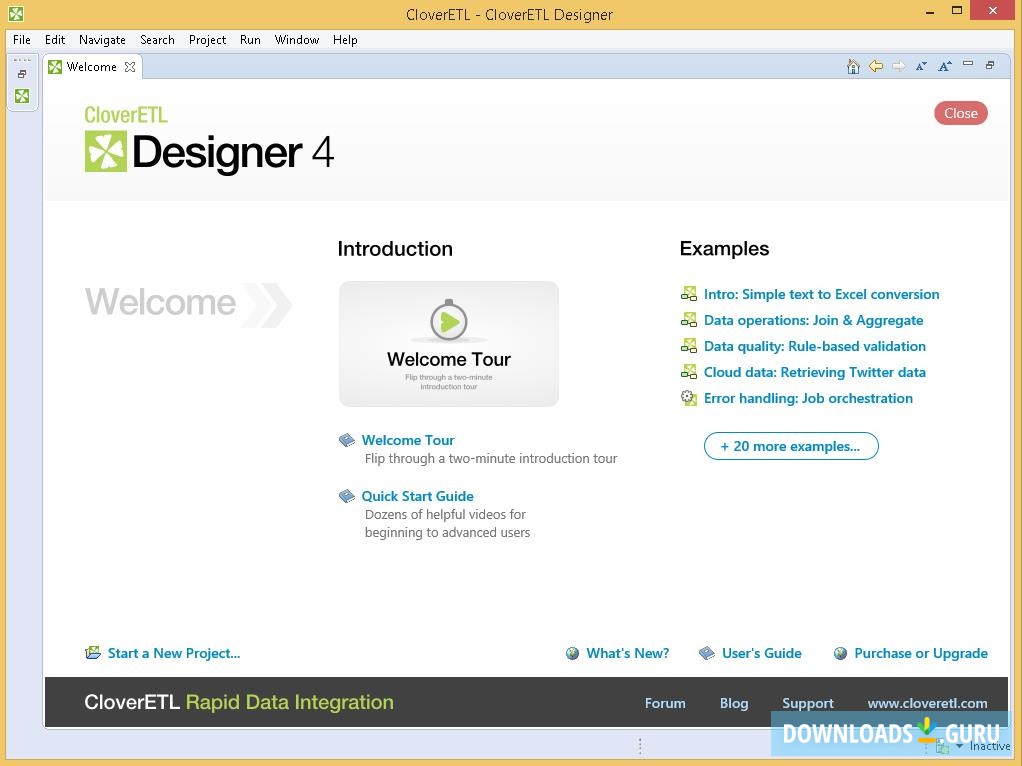1022x766 pixels.
Task: Click the minimize icon of the Welcome view
Action: (x=966, y=65)
